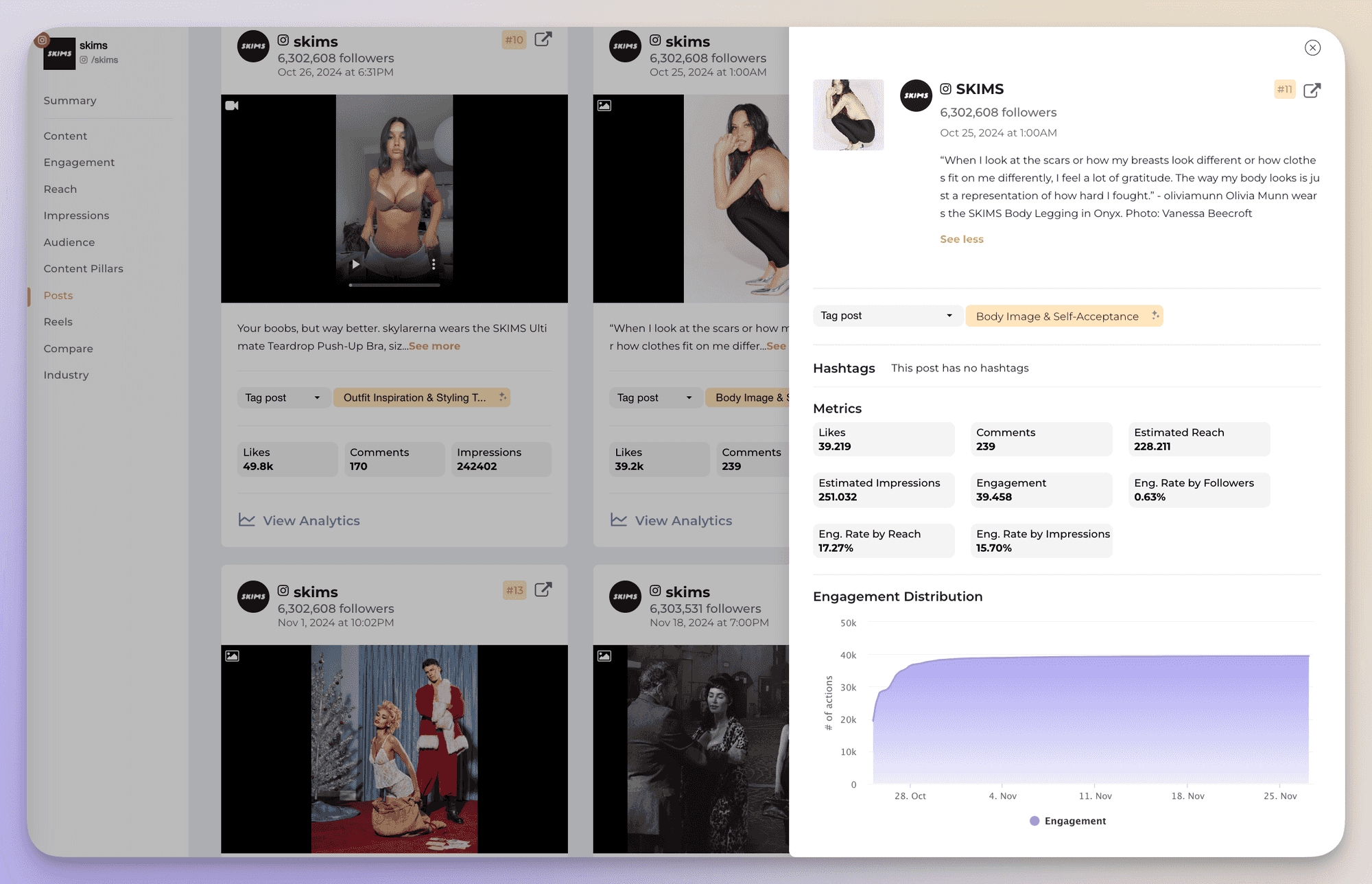1372x884 pixels.
Task: Click Instagram badge on sidebar profile logo
Action: pos(43,40)
